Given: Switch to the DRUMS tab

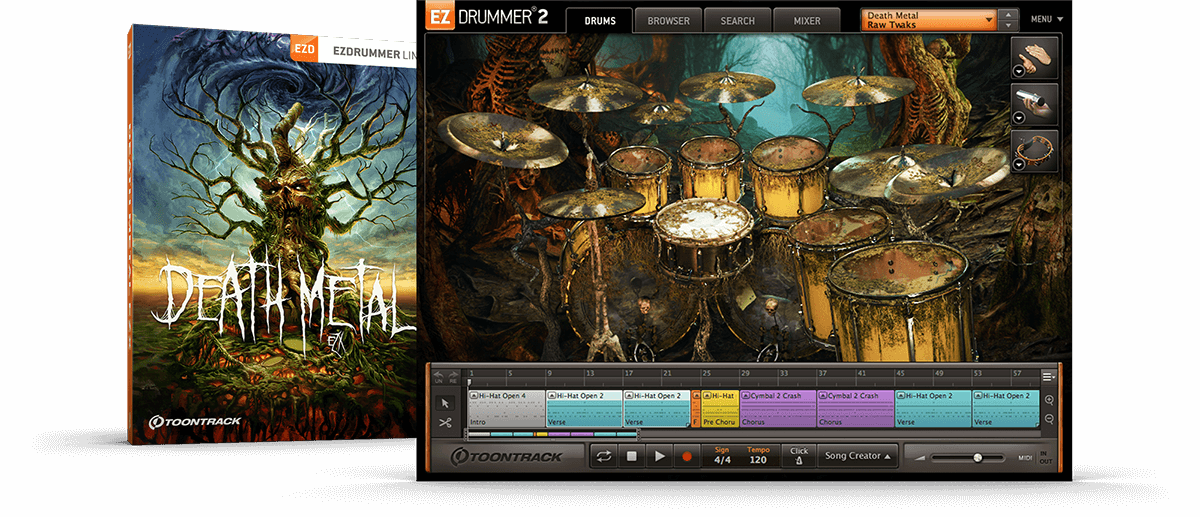Looking at the screenshot, I should pos(600,20).
